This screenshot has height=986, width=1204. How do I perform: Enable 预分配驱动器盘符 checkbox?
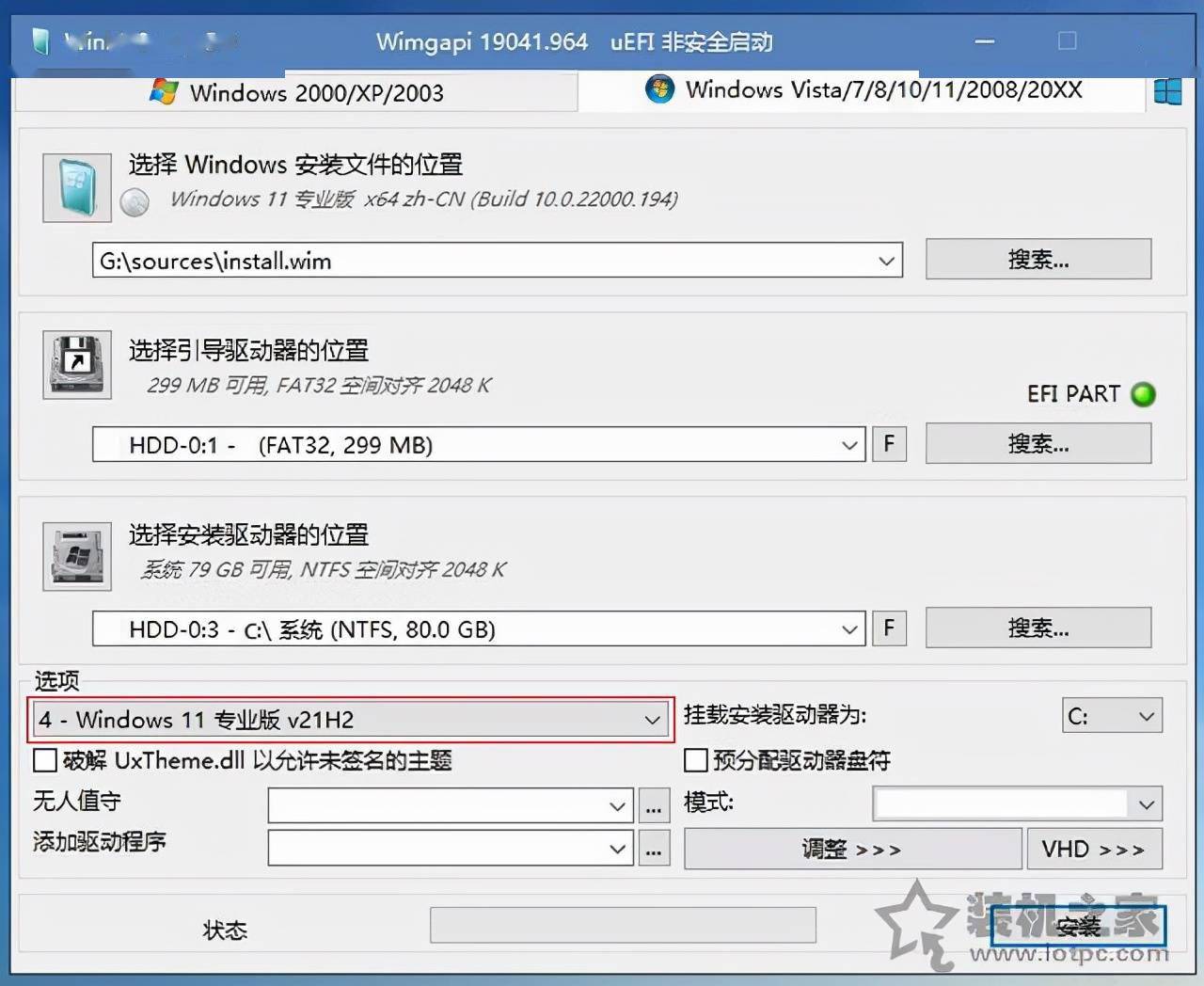click(x=696, y=759)
